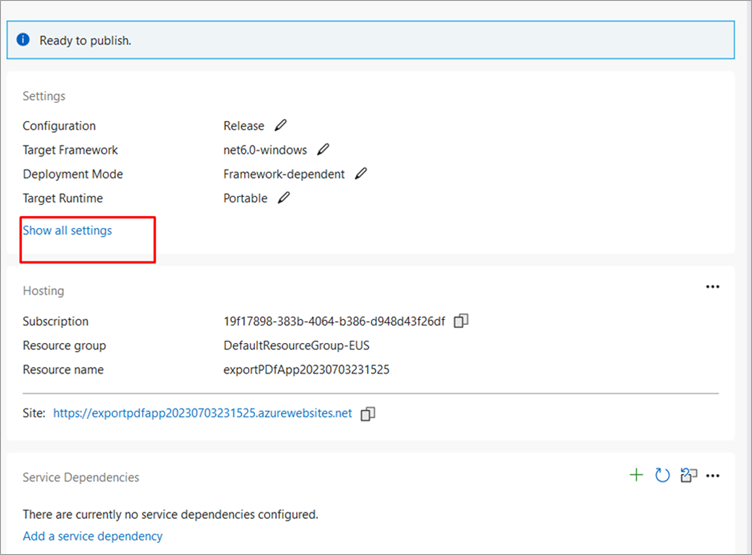The image size is (752, 555).
Task: Edit the Portable target runtime setting
Action: click(284, 198)
